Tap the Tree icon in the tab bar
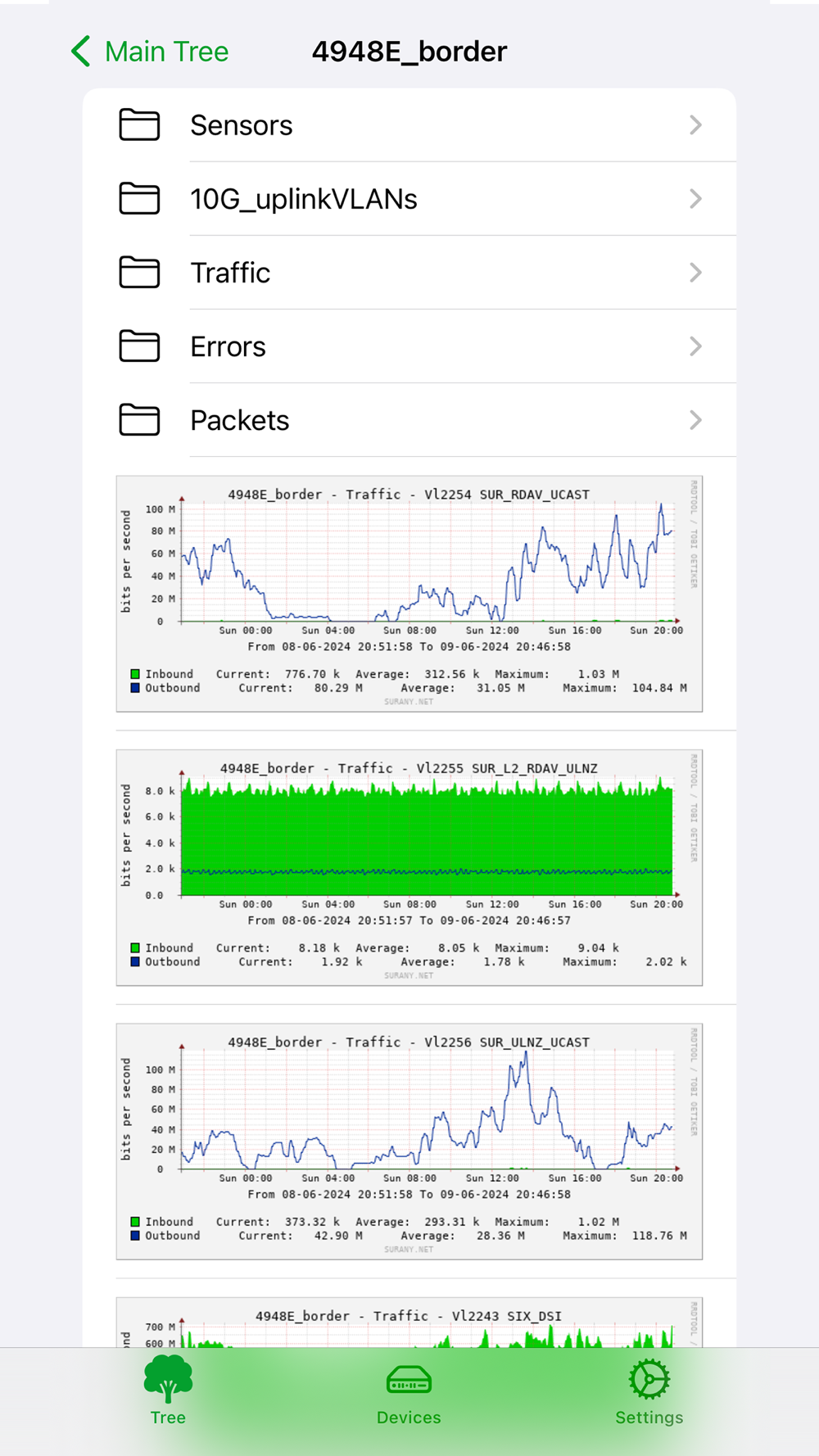The height and width of the screenshot is (1456, 819). [x=168, y=1378]
